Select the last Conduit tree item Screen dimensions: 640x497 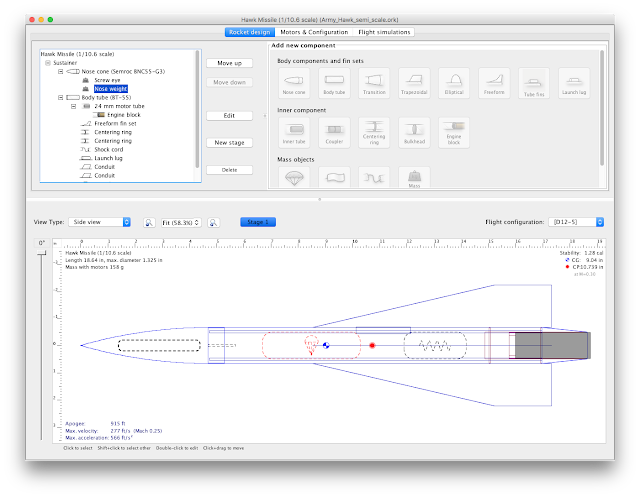(x=104, y=175)
